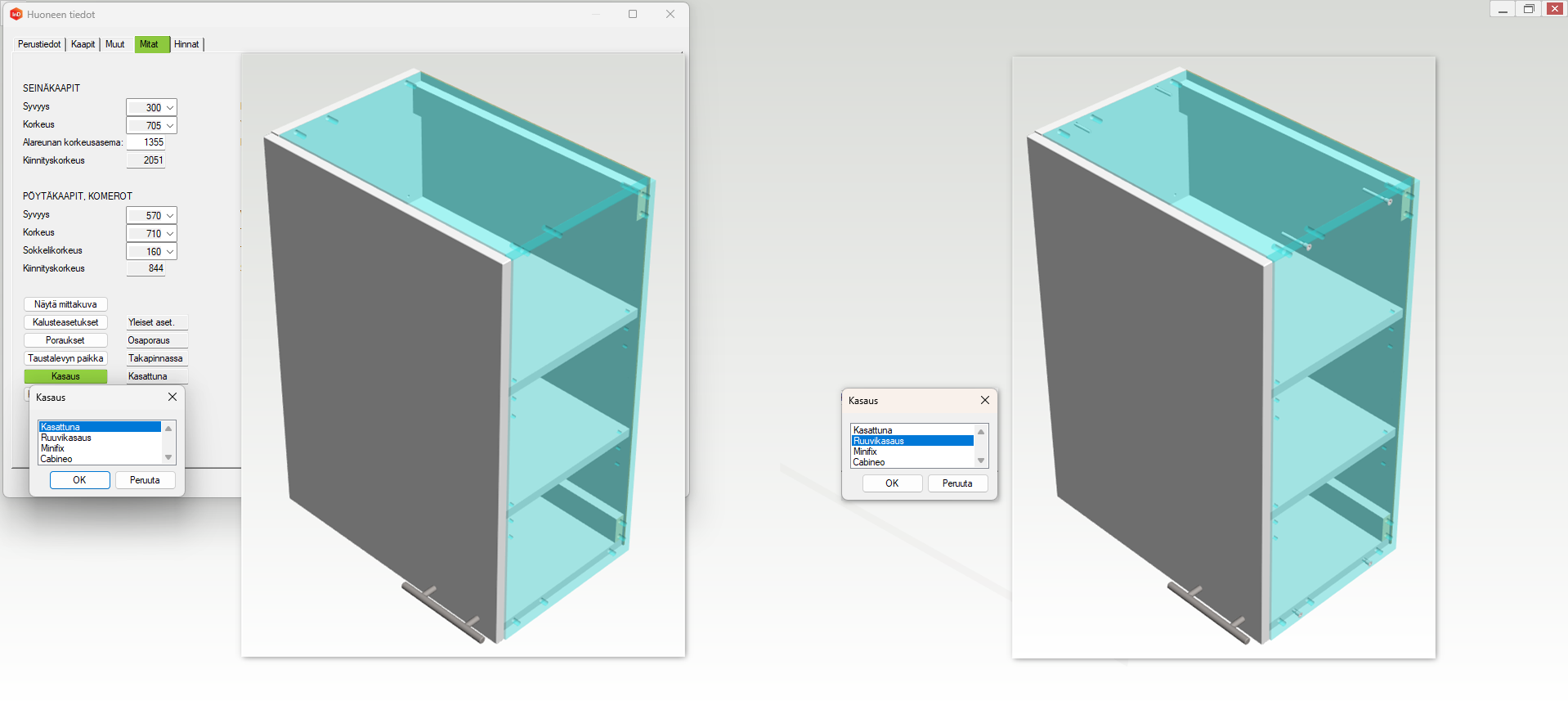Image resolution: width=1568 pixels, height=710 pixels.
Task: Choose Cabineo in the left Kasaus list
Action: (57, 459)
